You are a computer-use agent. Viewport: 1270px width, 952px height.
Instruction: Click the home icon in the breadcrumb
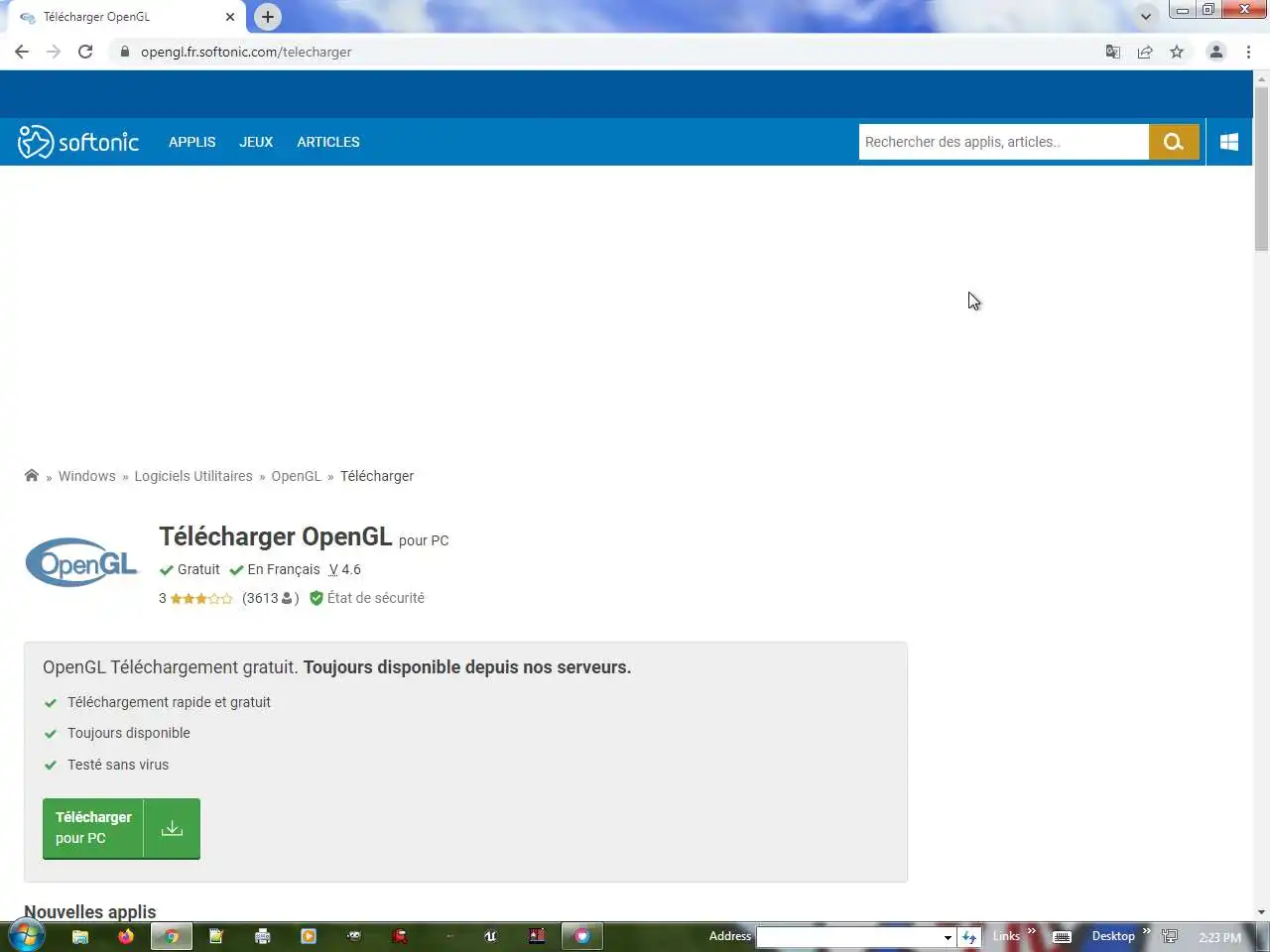click(x=32, y=476)
